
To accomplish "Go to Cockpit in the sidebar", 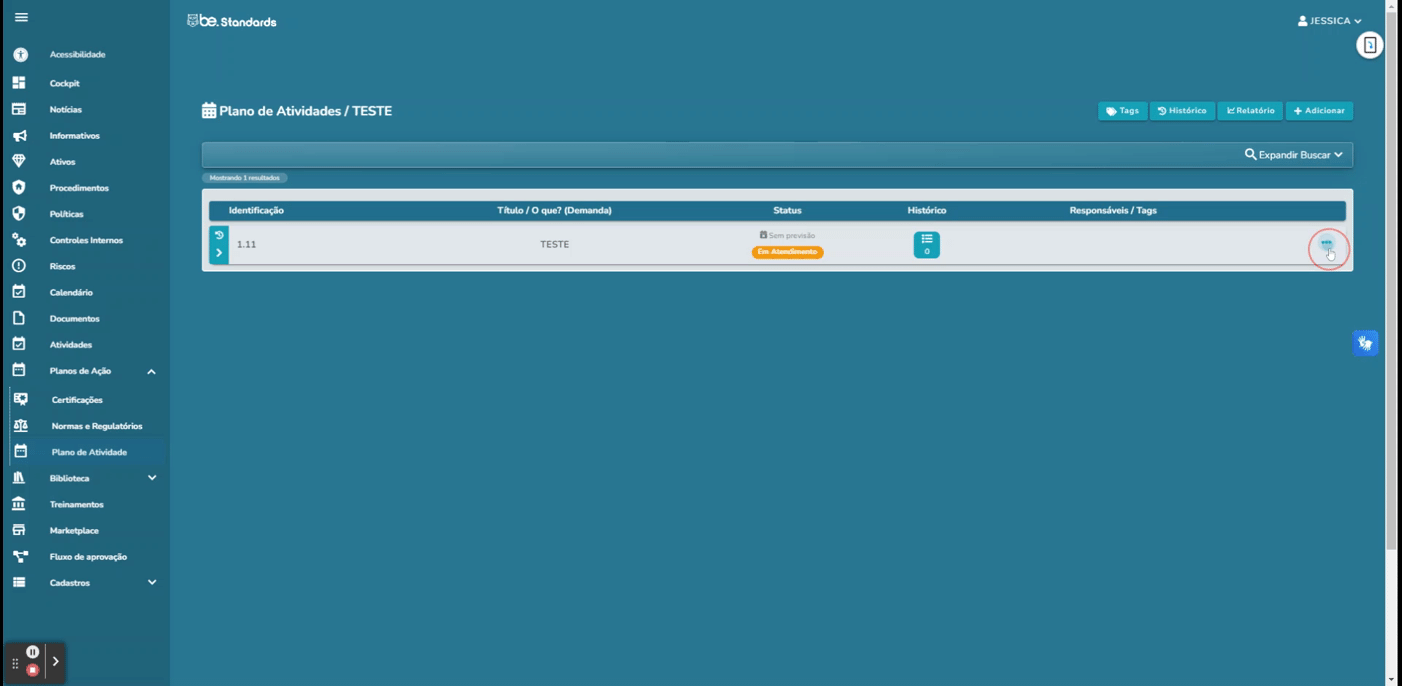I will [64, 83].
